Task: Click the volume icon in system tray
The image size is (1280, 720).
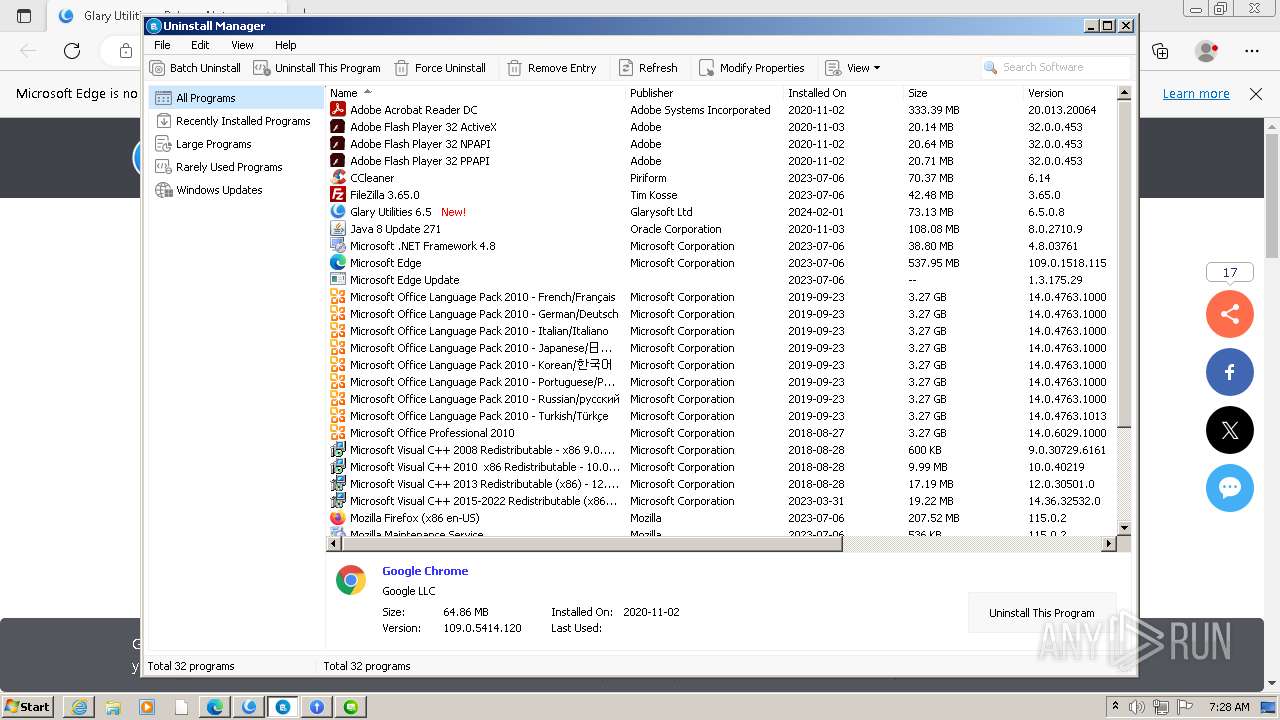Action: pos(1138,706)
